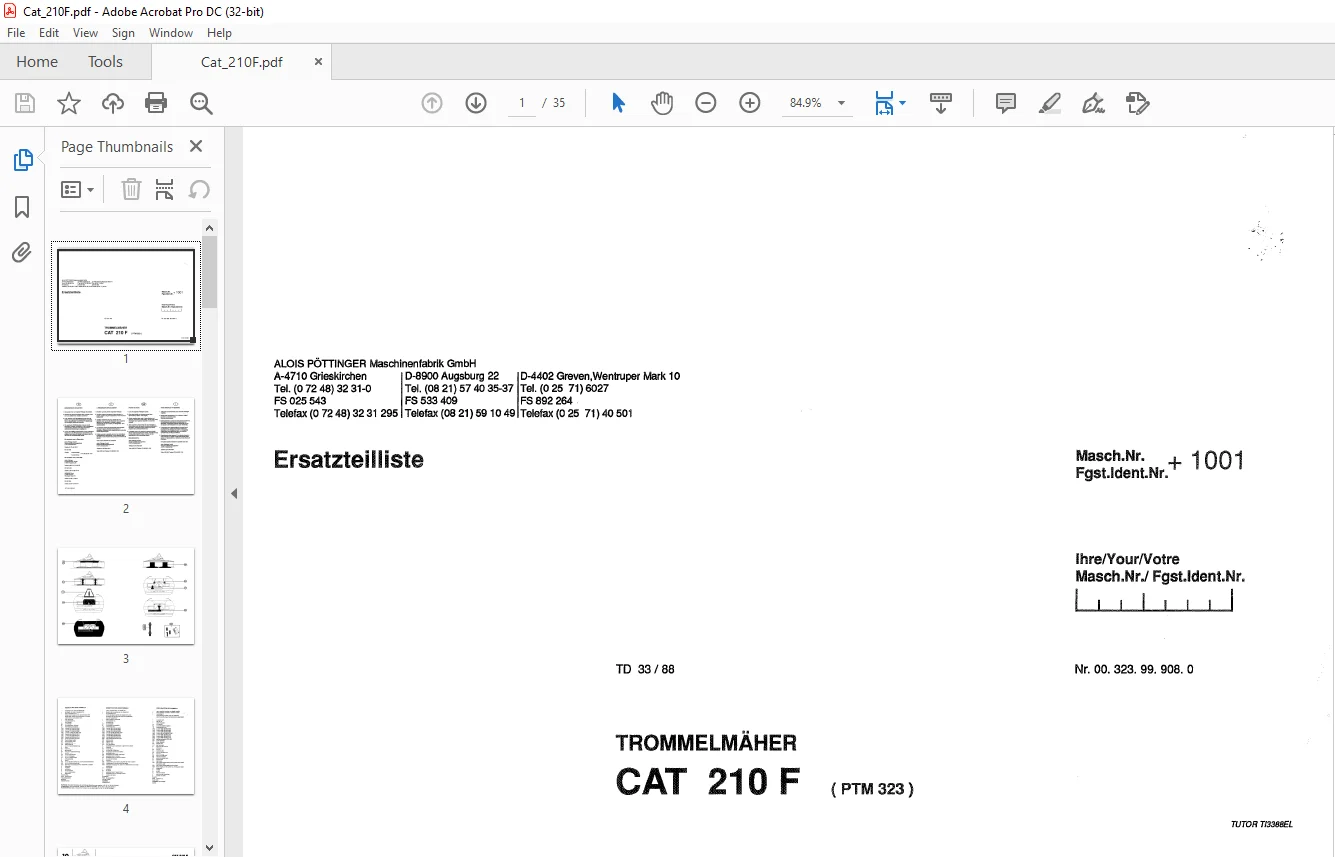Click ALOIS PÖTTINGER Maschinenfabrik GmbH text

coord(375,364)
